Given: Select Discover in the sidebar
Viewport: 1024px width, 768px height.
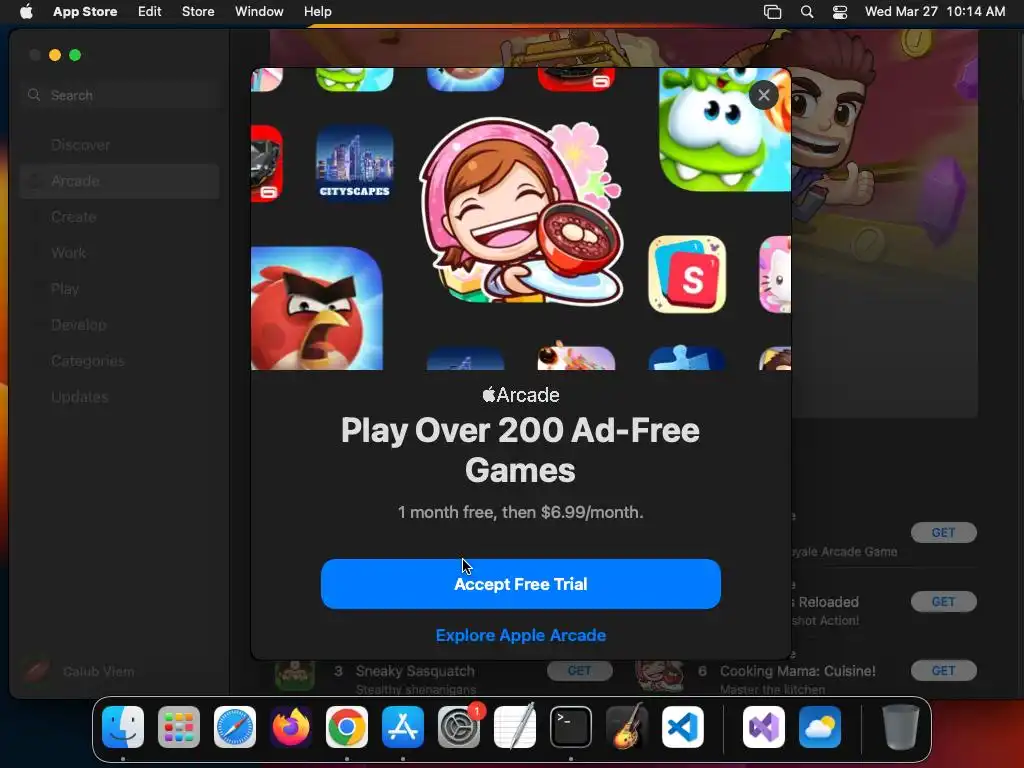Looking at the screenshot, I should 120,145.
